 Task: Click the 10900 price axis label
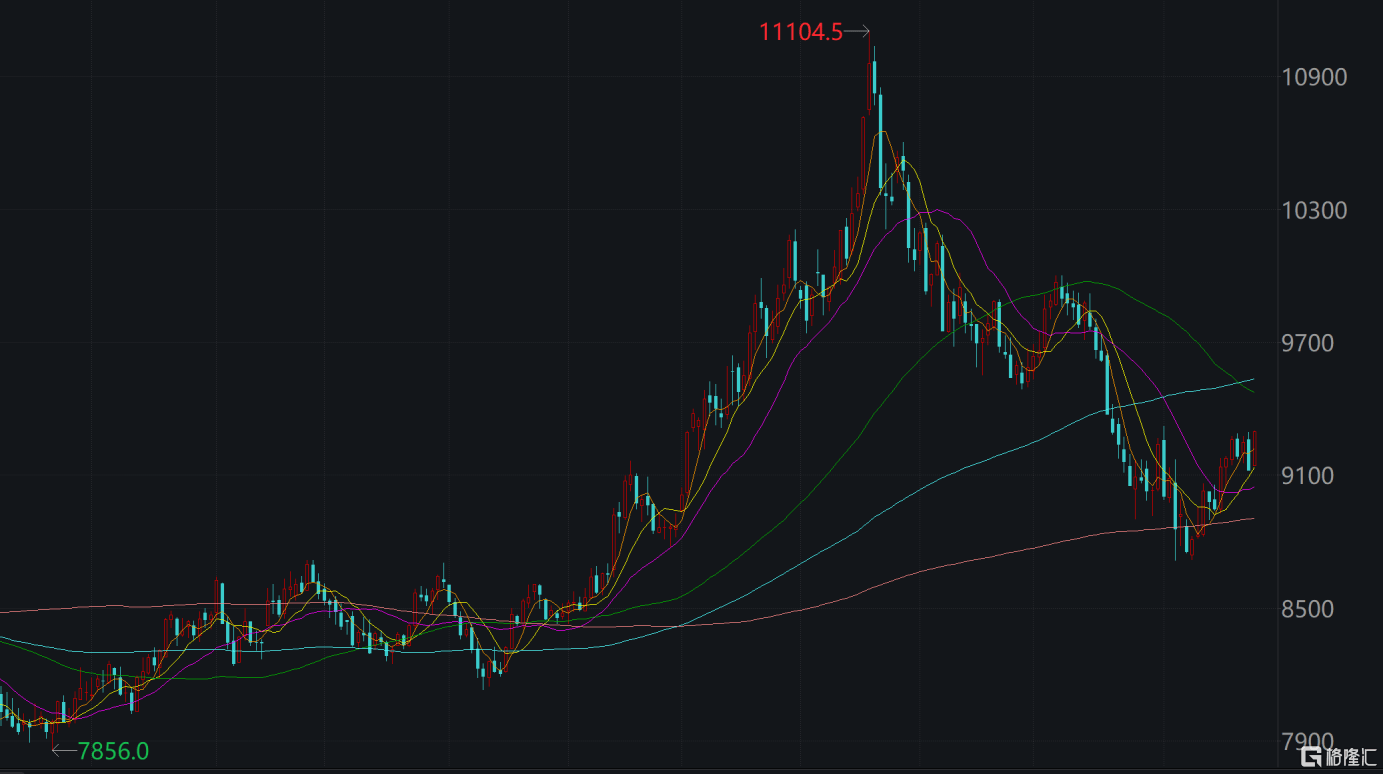(x=1313, y=77)
